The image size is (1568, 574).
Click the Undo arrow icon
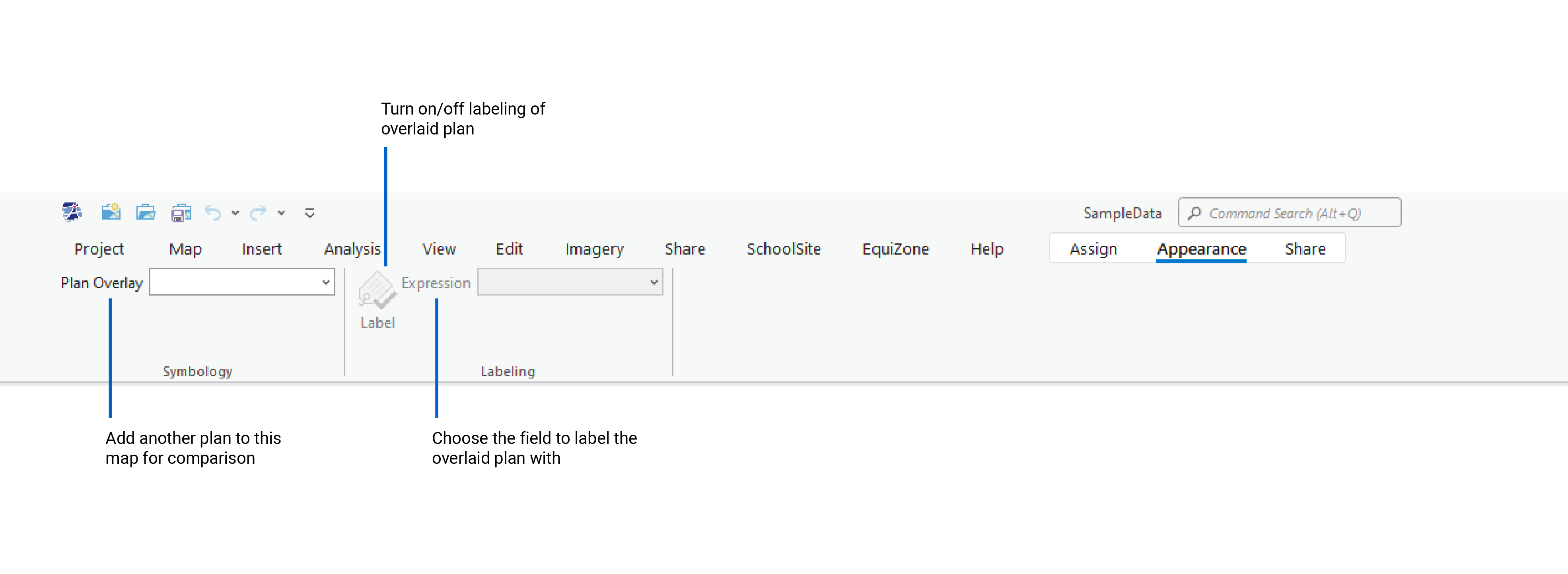point(212,213)
